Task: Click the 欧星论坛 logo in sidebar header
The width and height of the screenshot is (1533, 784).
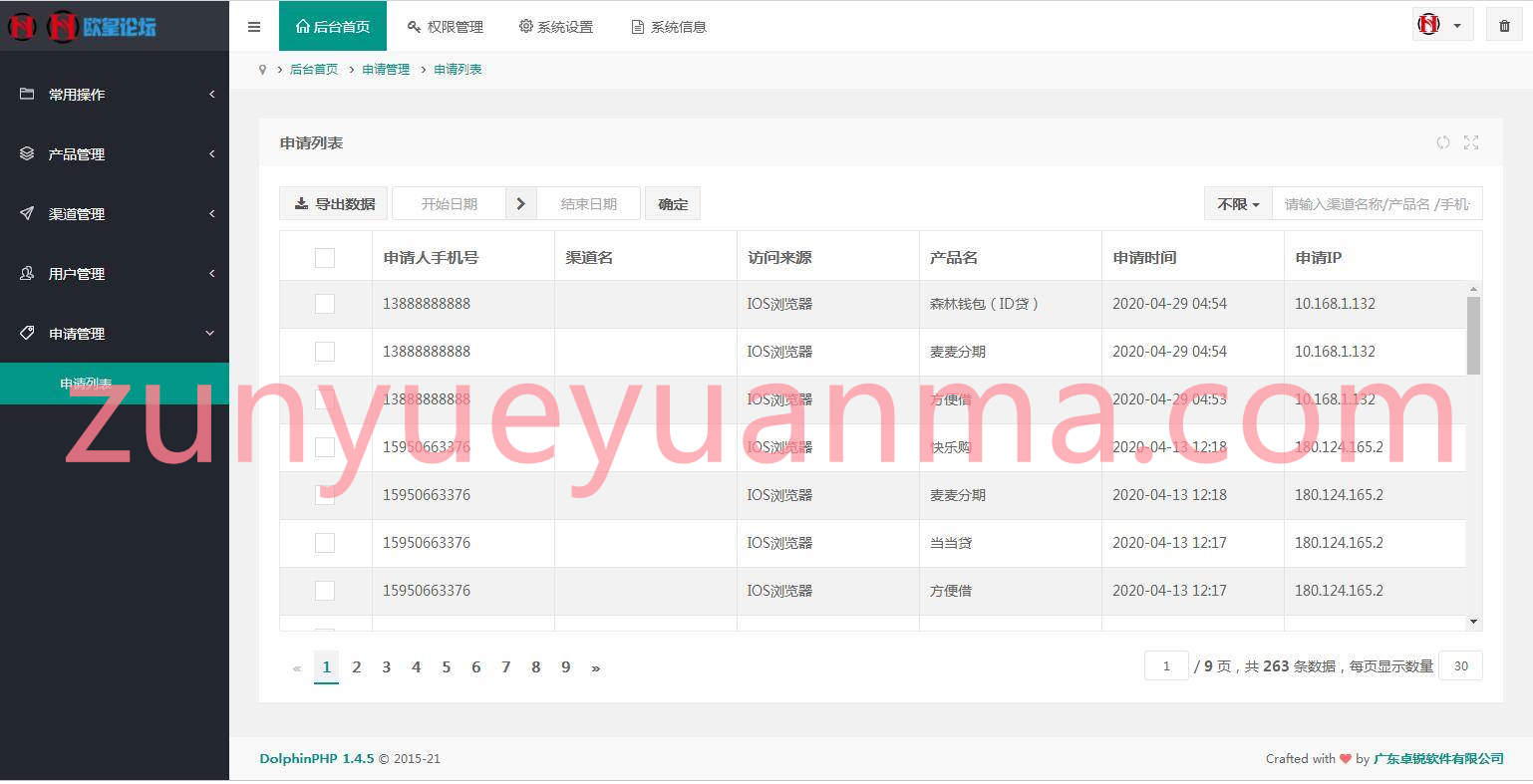Action: (83, 26)
